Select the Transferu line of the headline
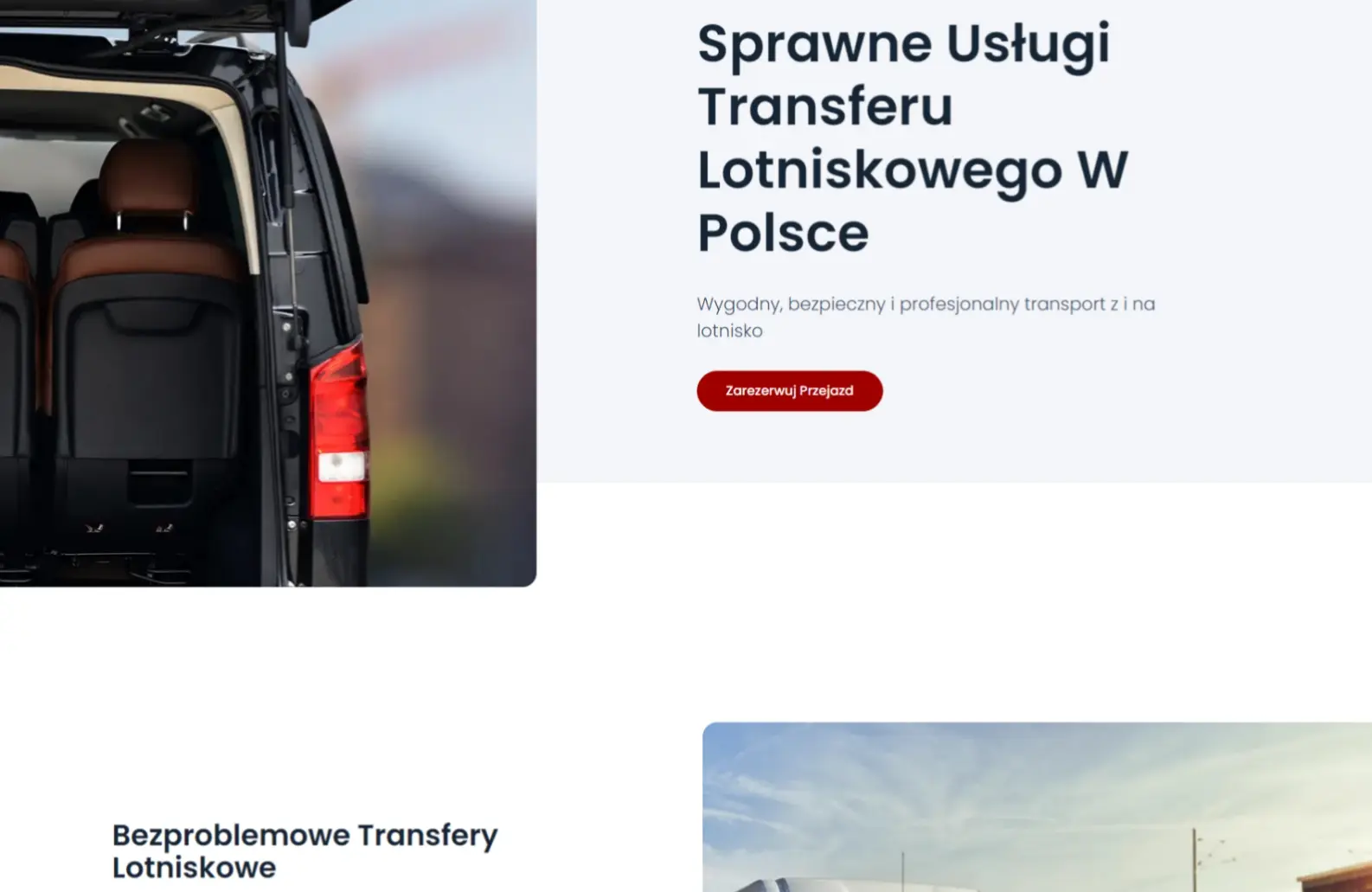 click(x=825, y=107)
